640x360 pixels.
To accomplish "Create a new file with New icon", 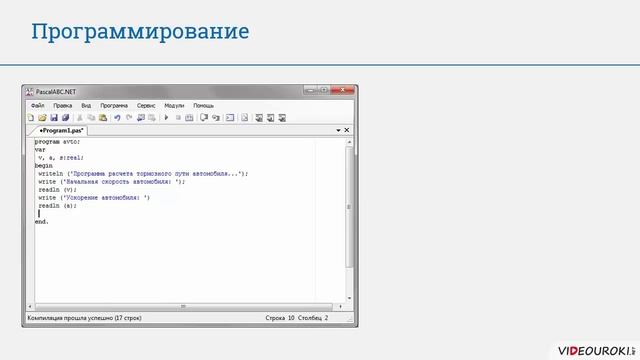I will 31,118.
